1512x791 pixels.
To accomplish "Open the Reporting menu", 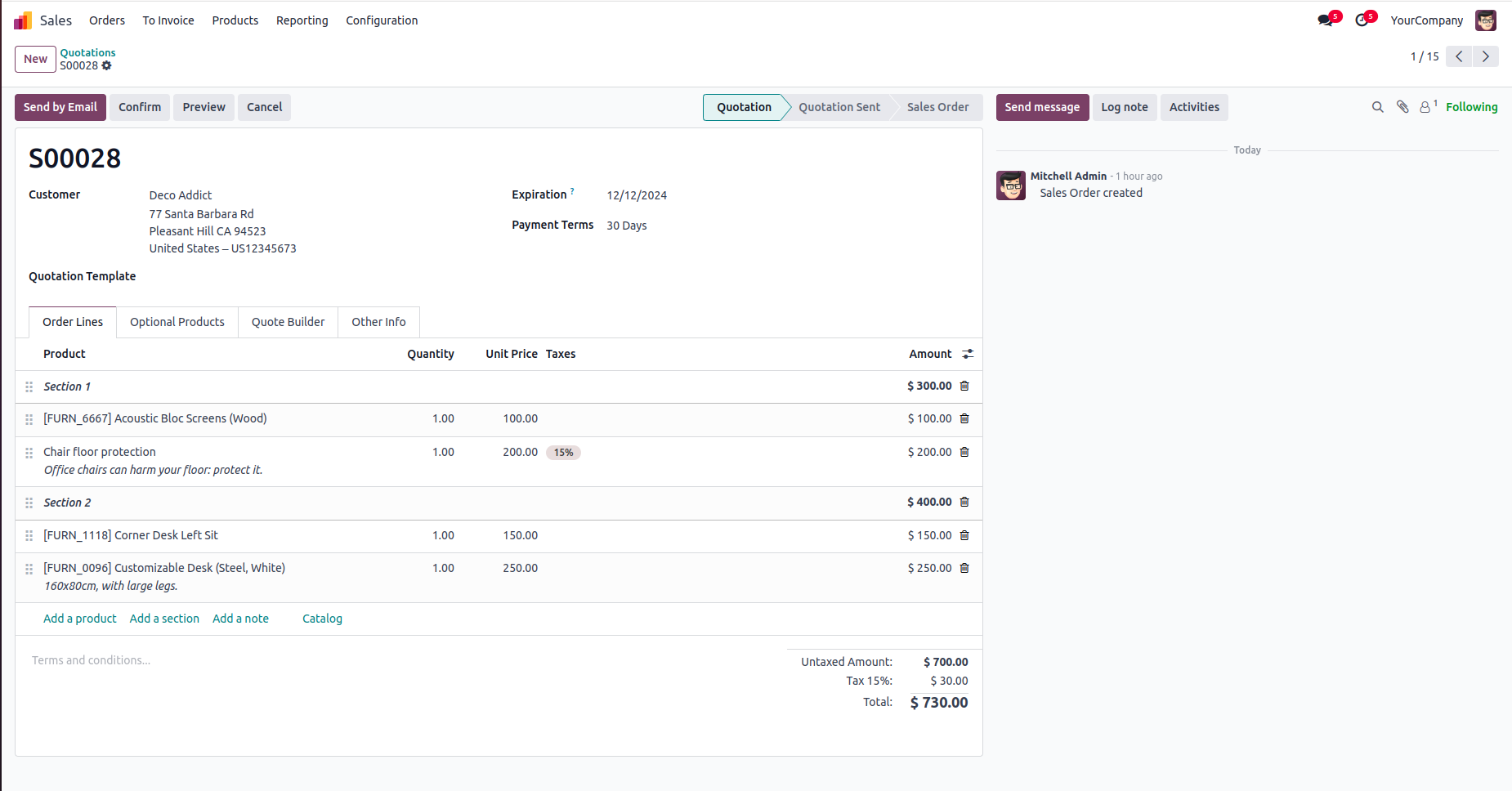I will (x=302, y=20).
